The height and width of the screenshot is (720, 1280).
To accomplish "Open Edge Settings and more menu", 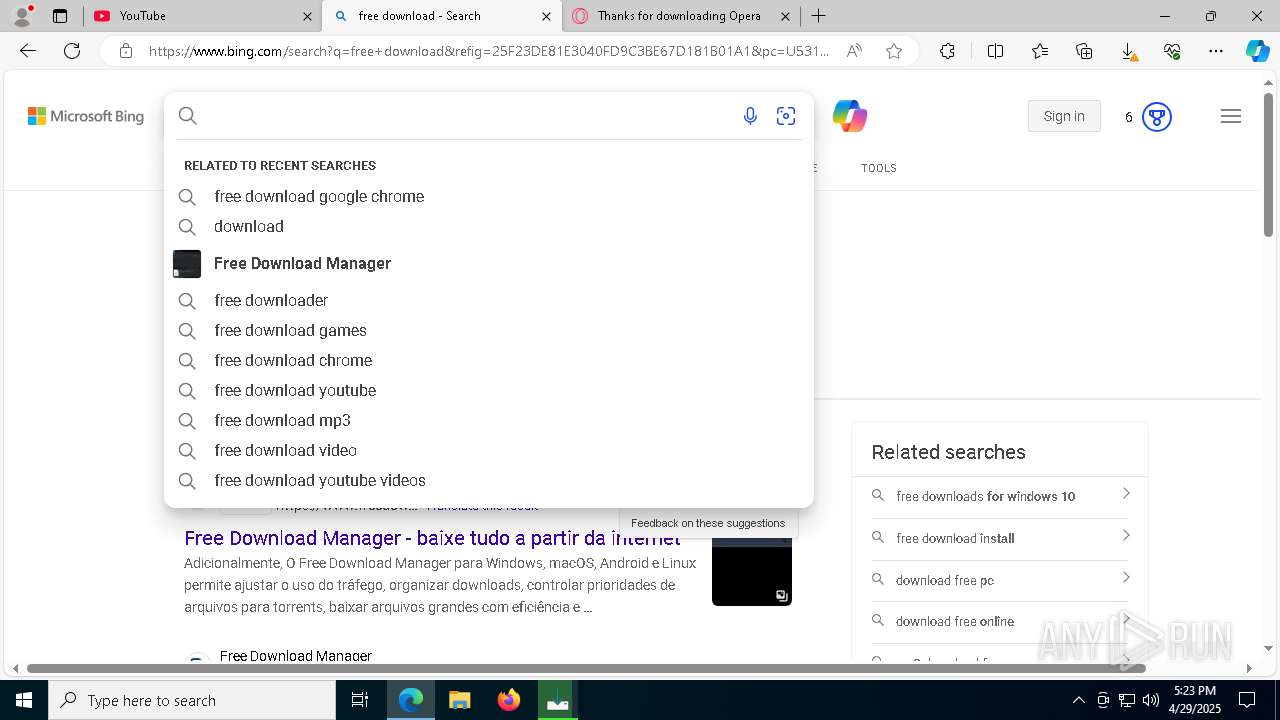I will point(1216,51).
